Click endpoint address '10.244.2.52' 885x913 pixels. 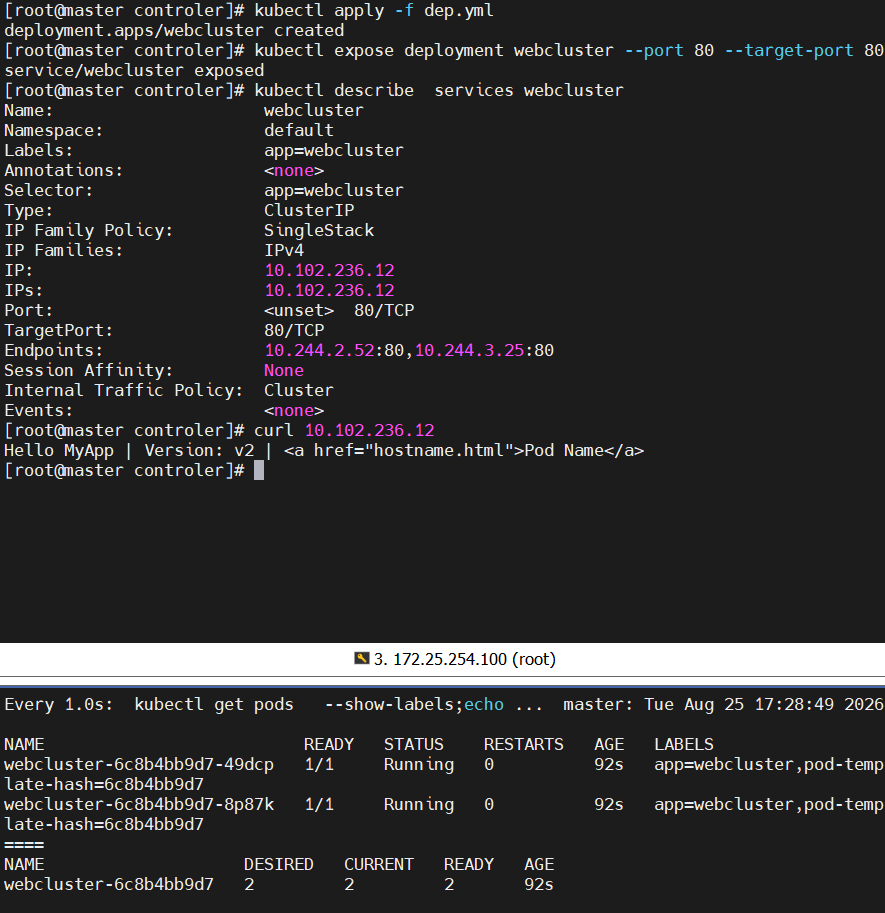click(x=320, y=350)
